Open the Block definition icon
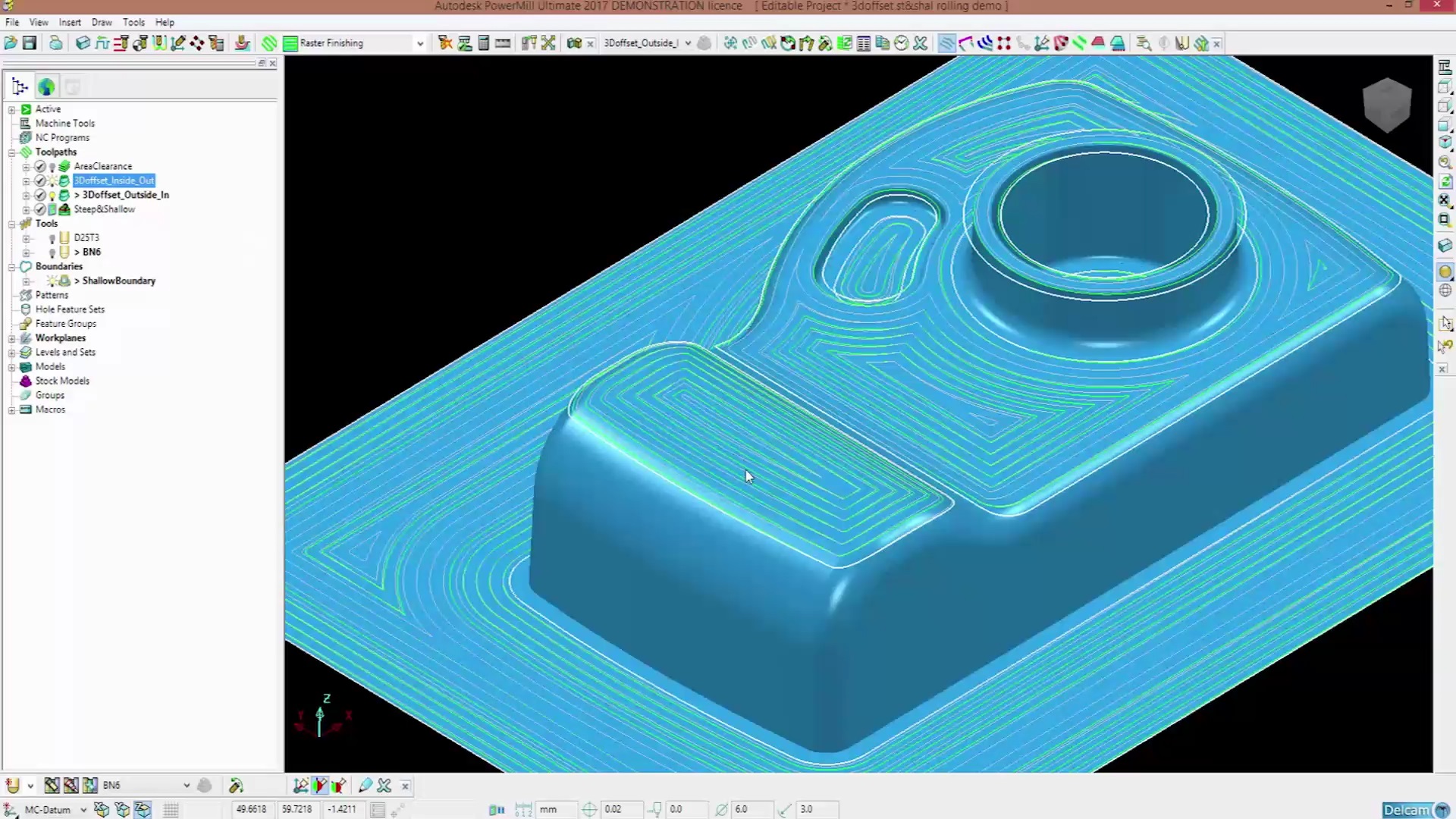This screenshot has width=1456, height=819. [83, 43]
